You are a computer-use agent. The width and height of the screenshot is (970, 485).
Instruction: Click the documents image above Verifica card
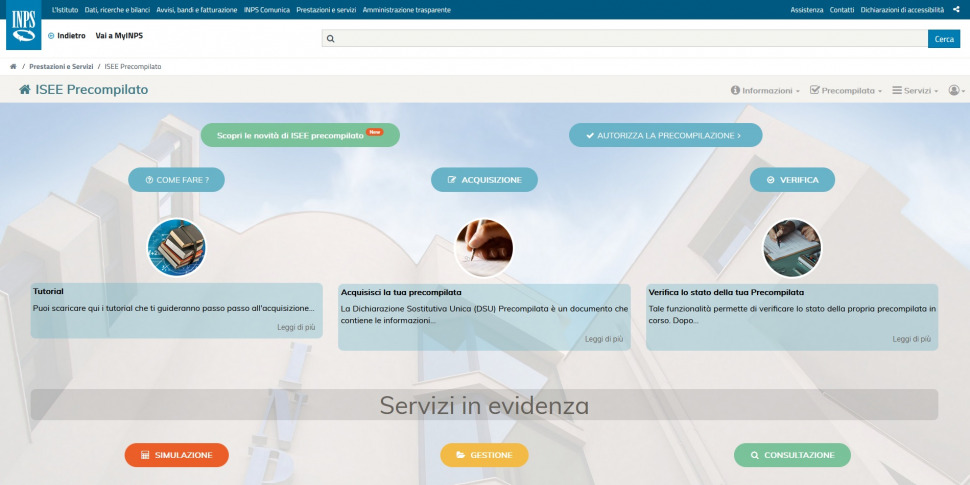792,247
